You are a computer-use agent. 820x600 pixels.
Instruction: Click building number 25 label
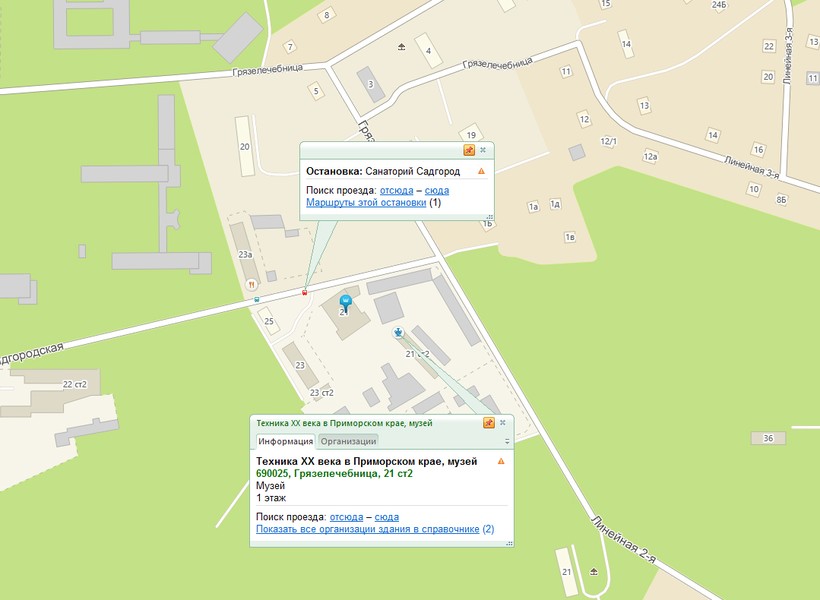(x=269, y=321)
